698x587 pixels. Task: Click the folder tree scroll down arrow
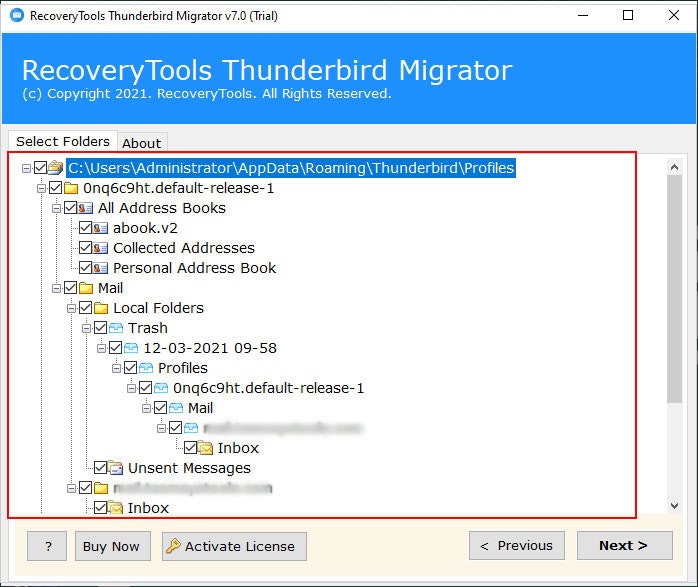pyautogui.click(x=674, y=506)
